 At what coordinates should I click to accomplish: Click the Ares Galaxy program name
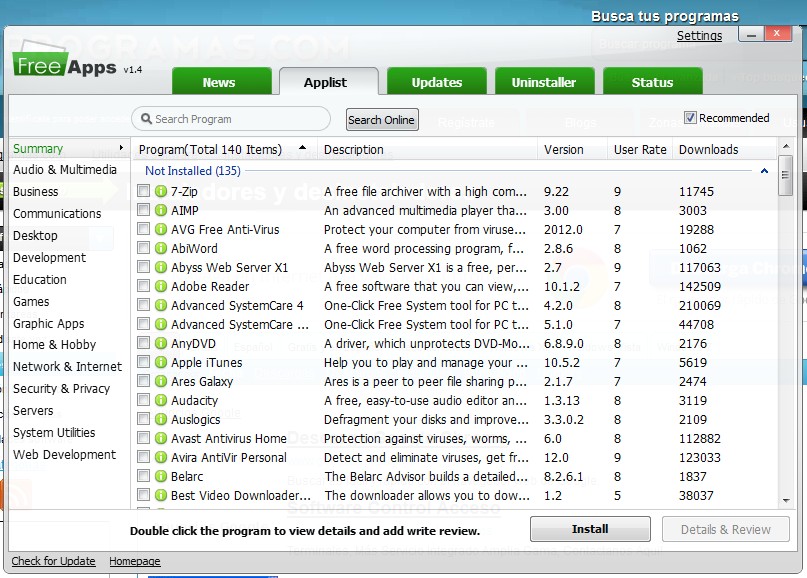coord(202,382)
